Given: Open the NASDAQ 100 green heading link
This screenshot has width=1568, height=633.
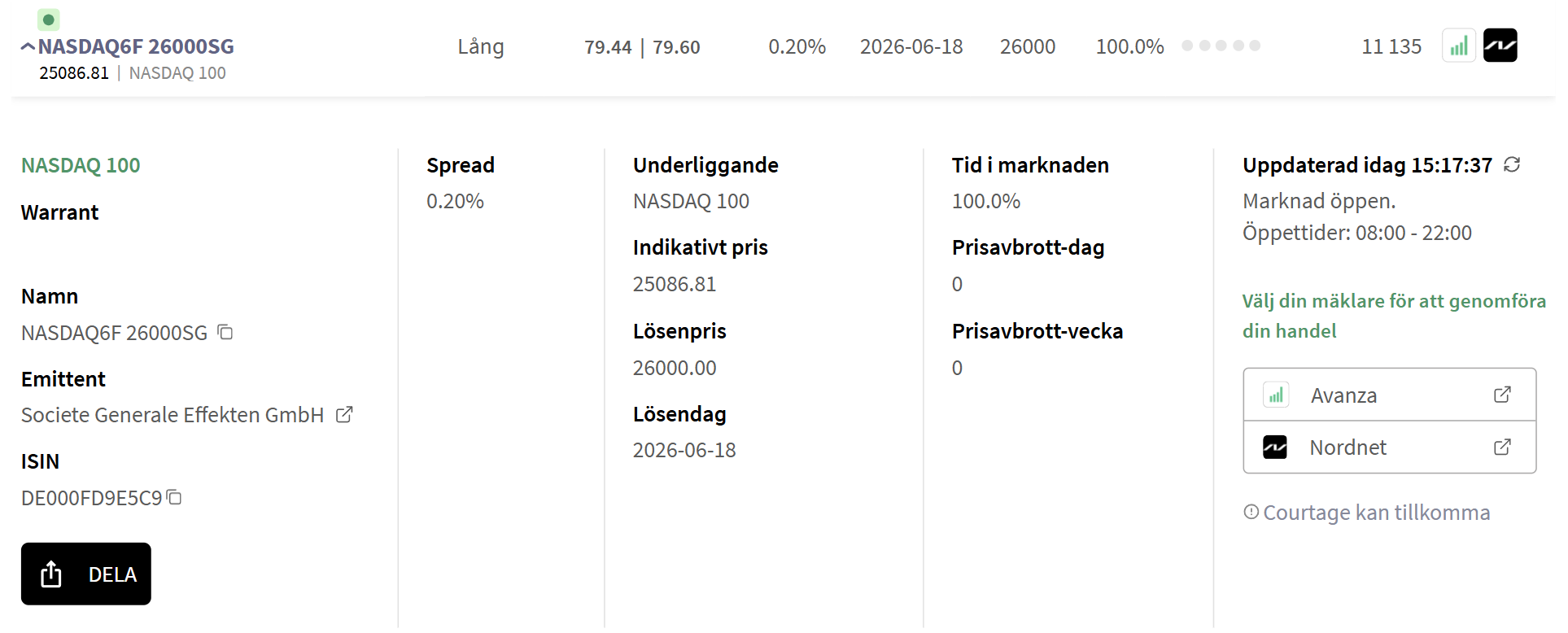Looking at the screenshot, I should 81,165.
